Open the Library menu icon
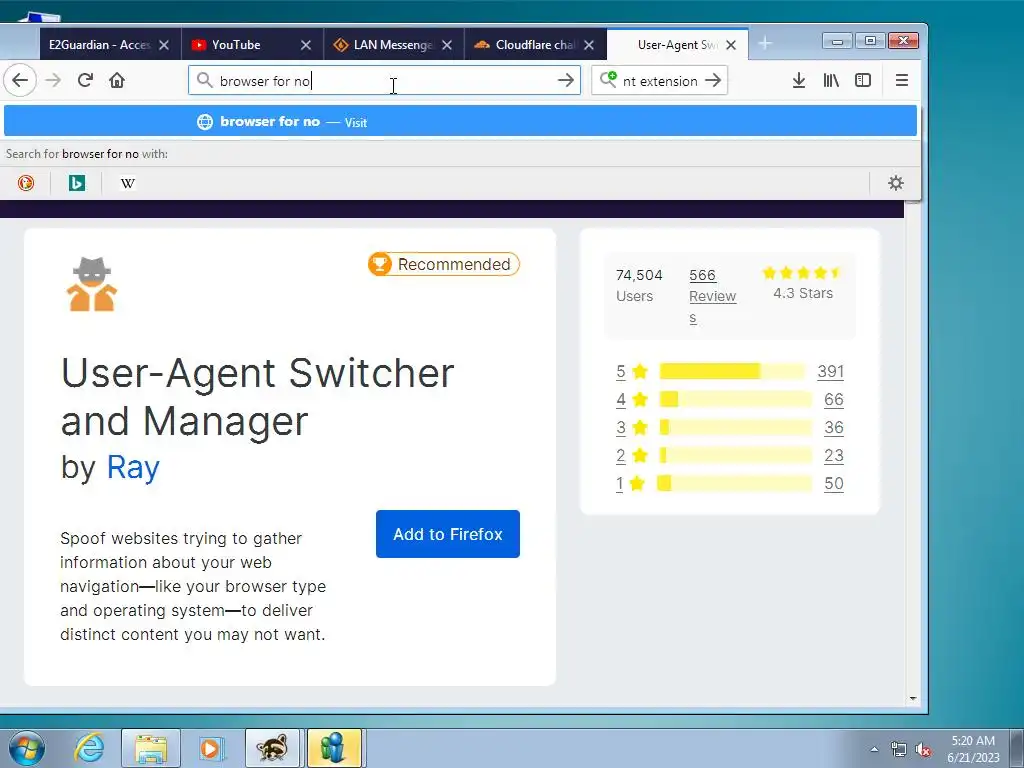The image size is (1024, 768). [x=831, y=80]
